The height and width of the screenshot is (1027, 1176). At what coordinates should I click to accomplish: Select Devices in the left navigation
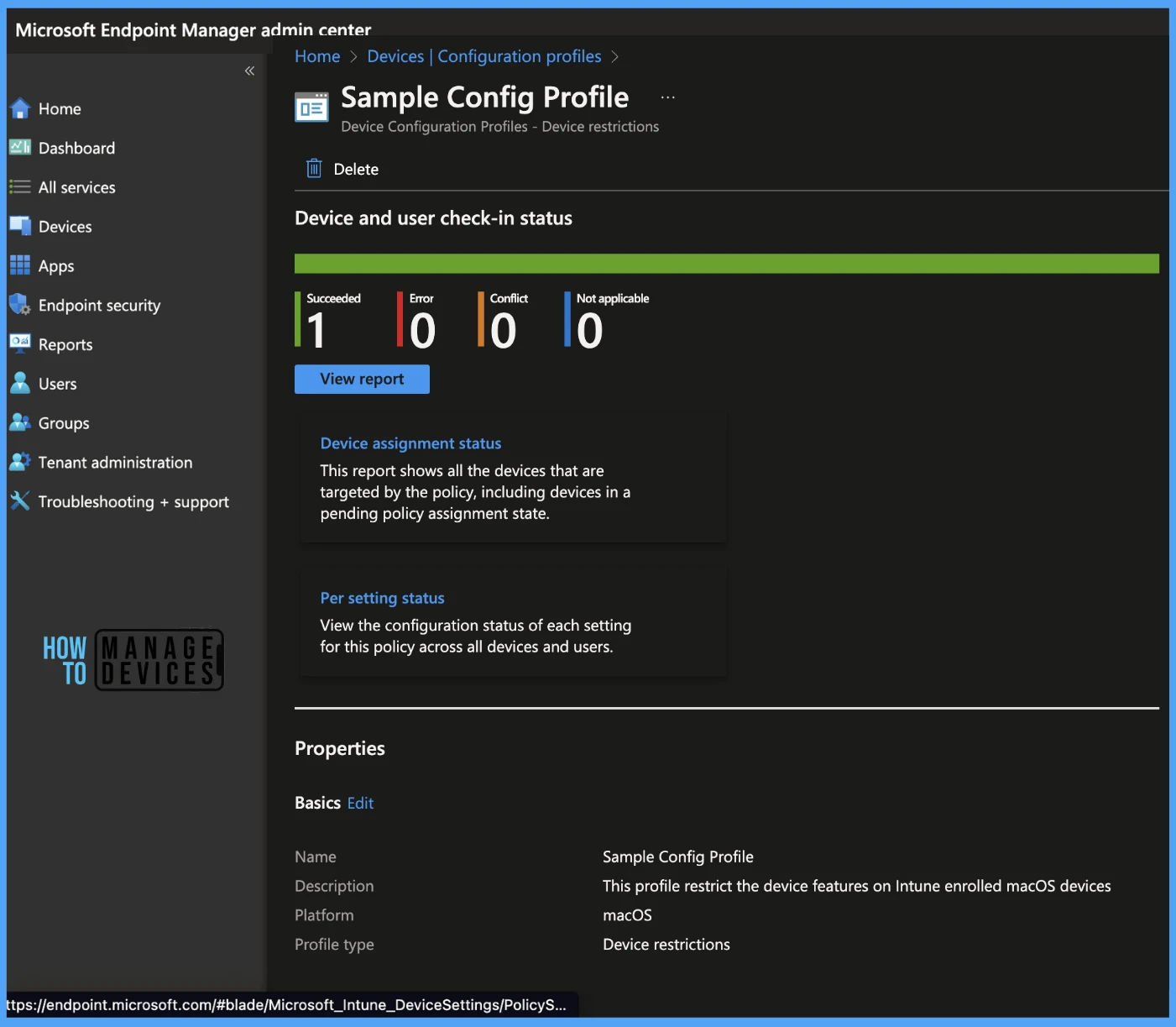pyautogui.click(x=65, y=227)
